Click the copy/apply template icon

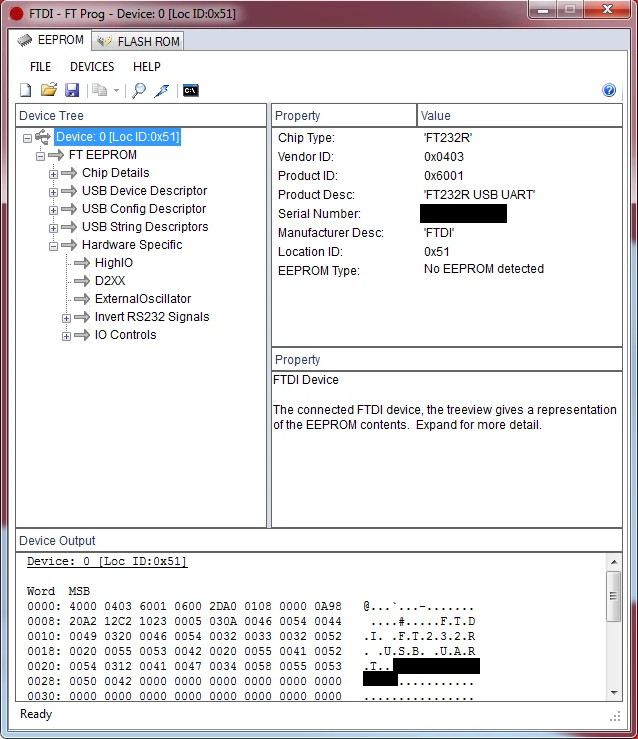[x=99, y=90]
